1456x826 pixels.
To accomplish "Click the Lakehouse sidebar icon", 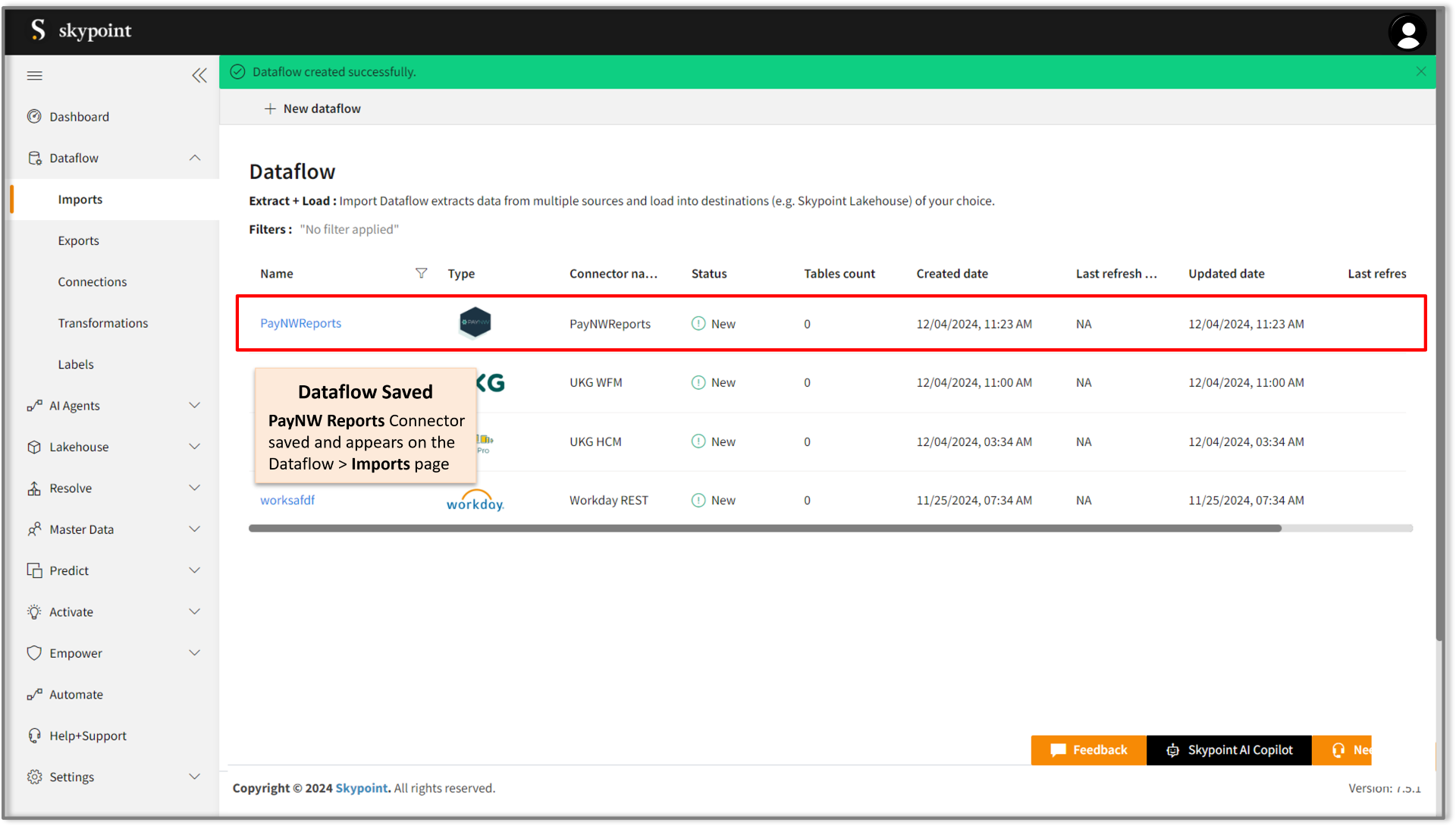I will click(33, 446).
